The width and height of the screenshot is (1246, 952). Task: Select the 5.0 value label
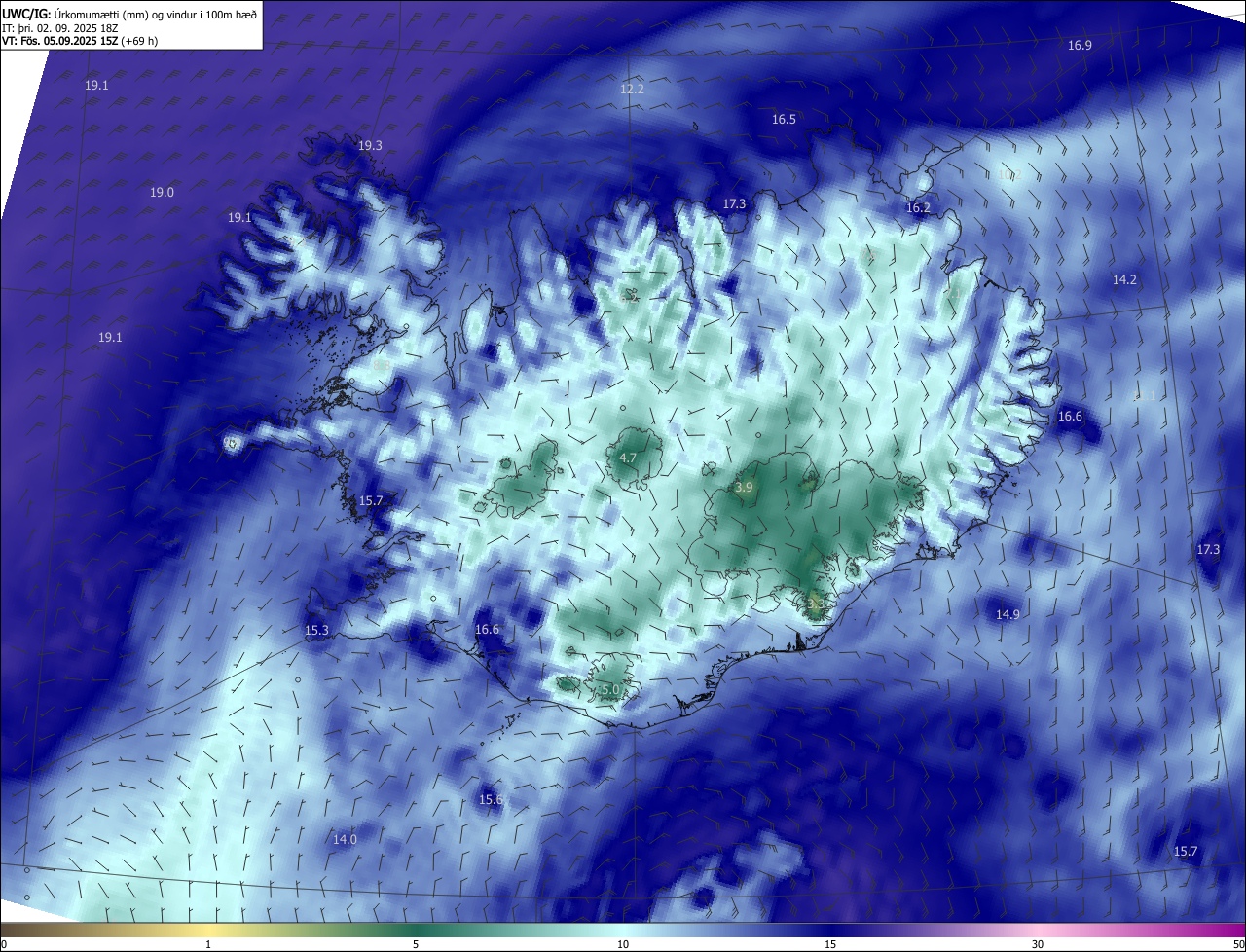(610, 689)
